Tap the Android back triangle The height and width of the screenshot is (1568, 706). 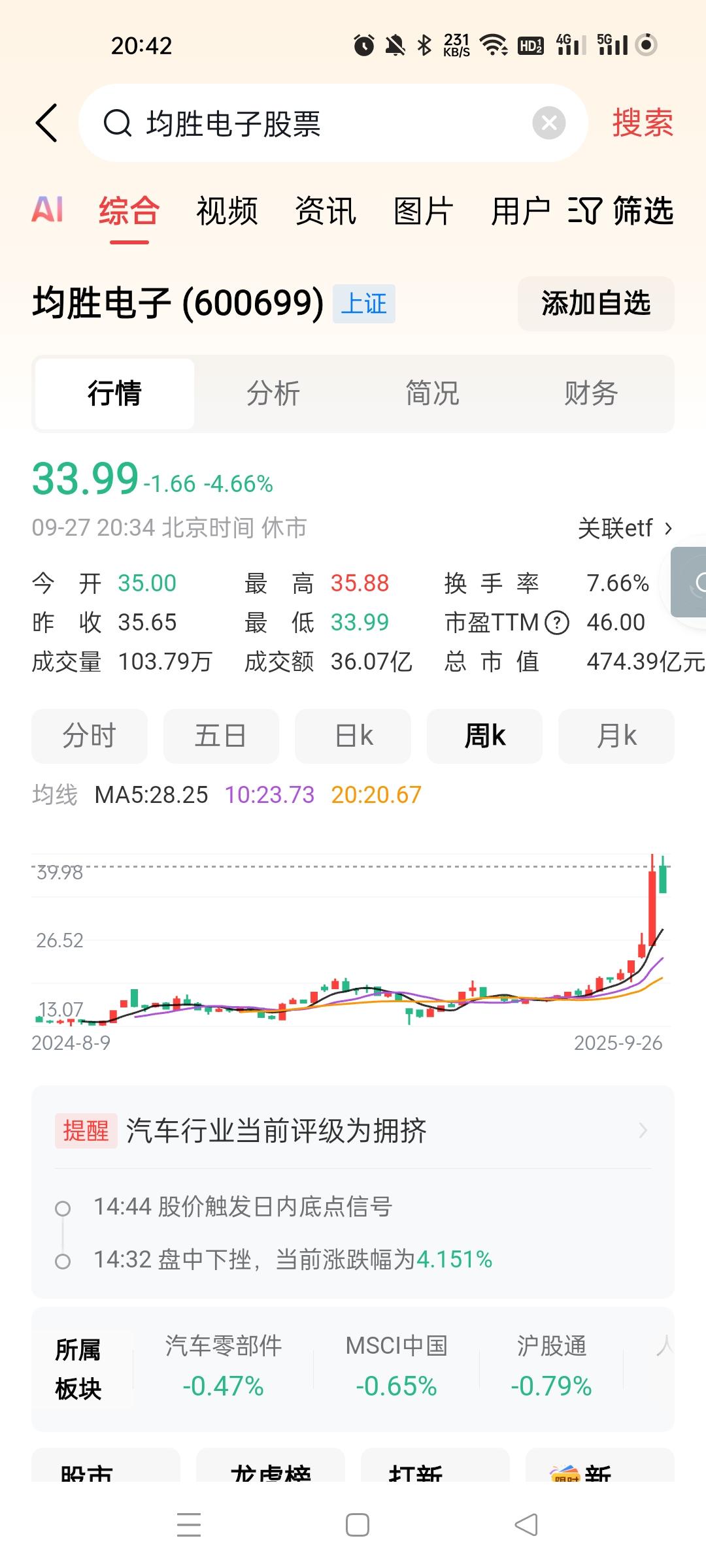point(526,1525)
